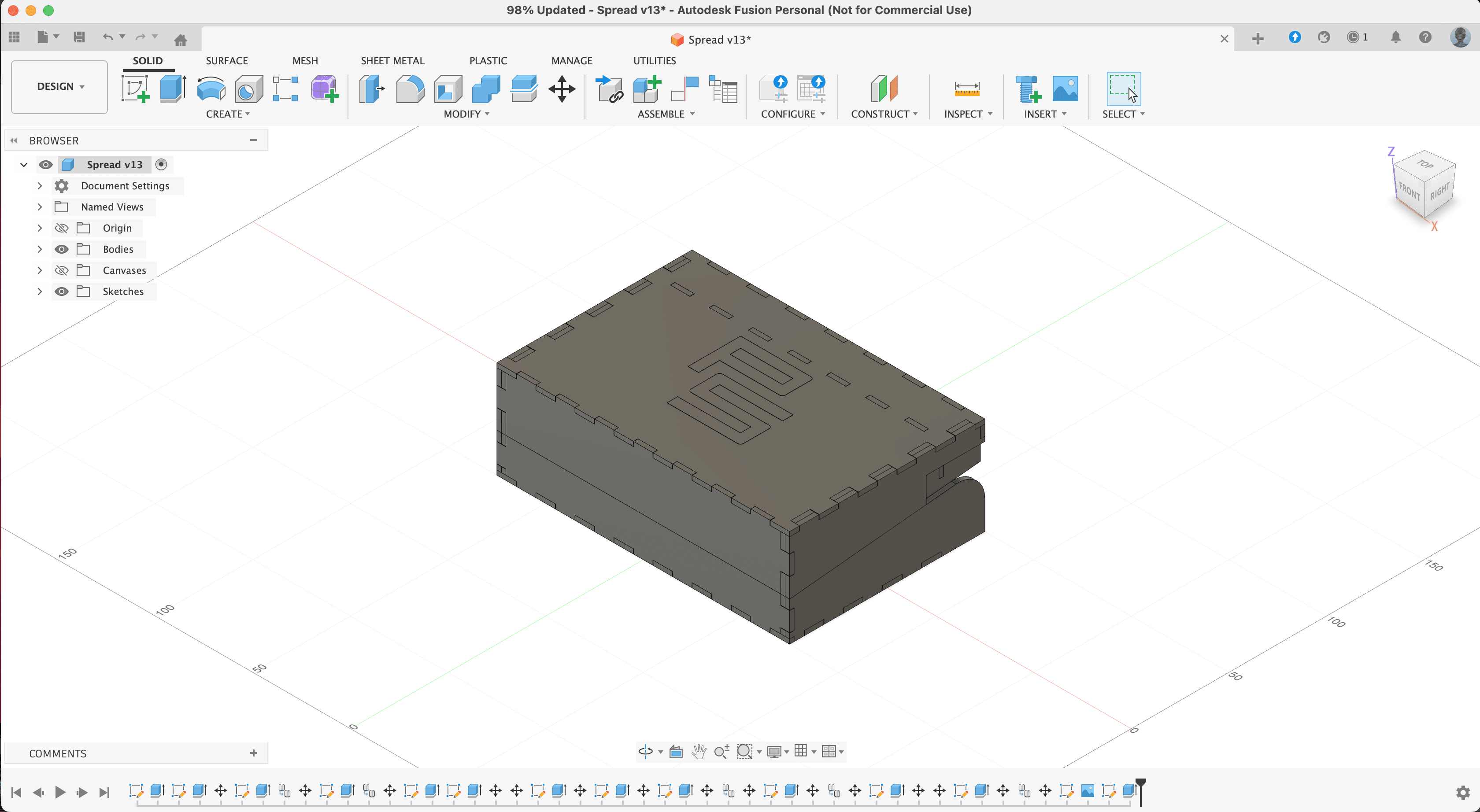Switch to the SHEET METAL tab
The width and height of the screenshot is (1480, 812).
[392, 61]
